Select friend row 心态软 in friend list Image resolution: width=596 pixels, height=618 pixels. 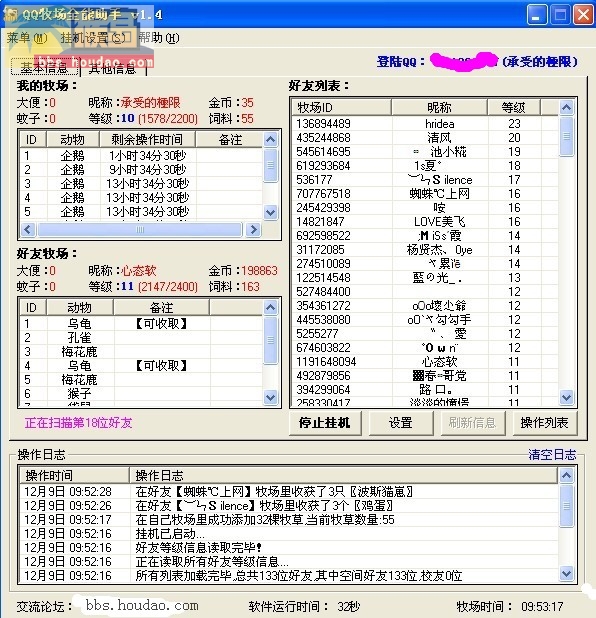(x=425, y=361)
